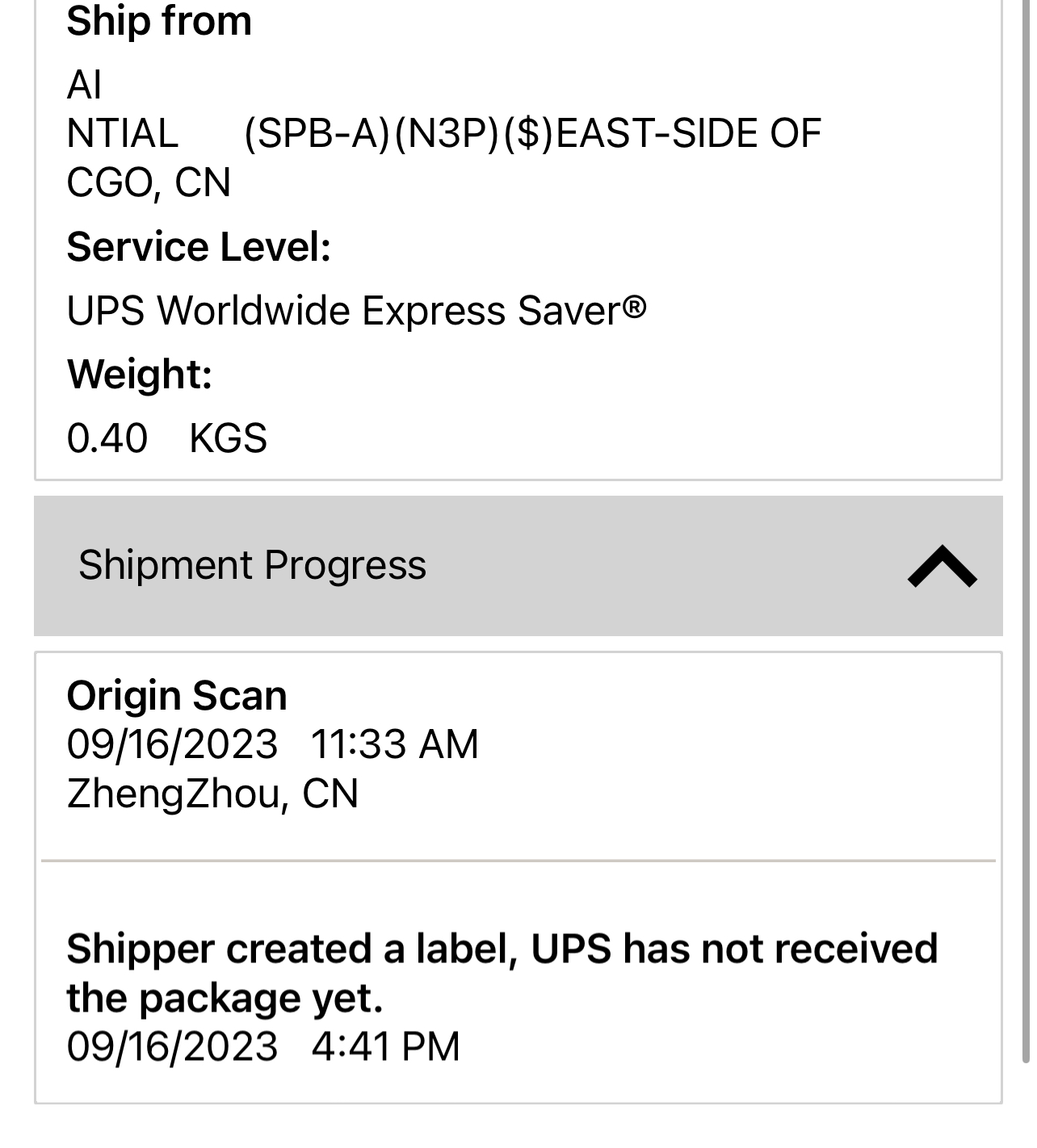Click the label-created date 09/16/2023

point(172,1046)
